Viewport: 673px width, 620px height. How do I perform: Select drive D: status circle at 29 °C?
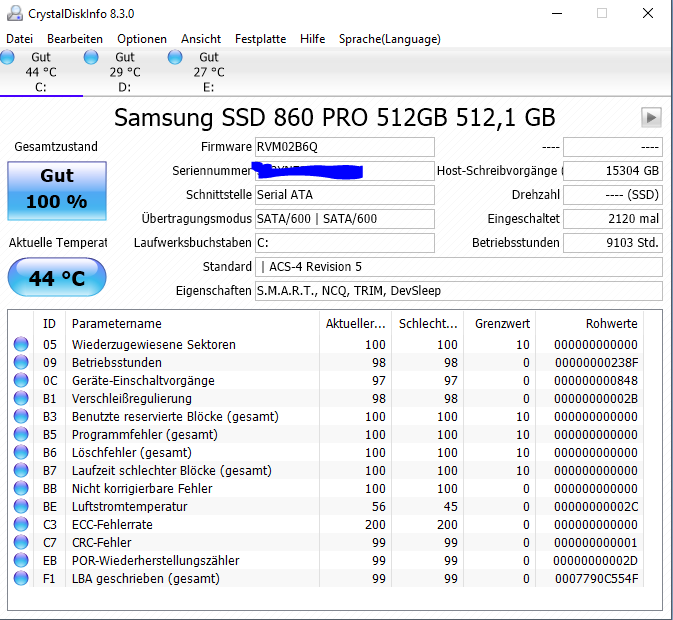click(91, 57)
